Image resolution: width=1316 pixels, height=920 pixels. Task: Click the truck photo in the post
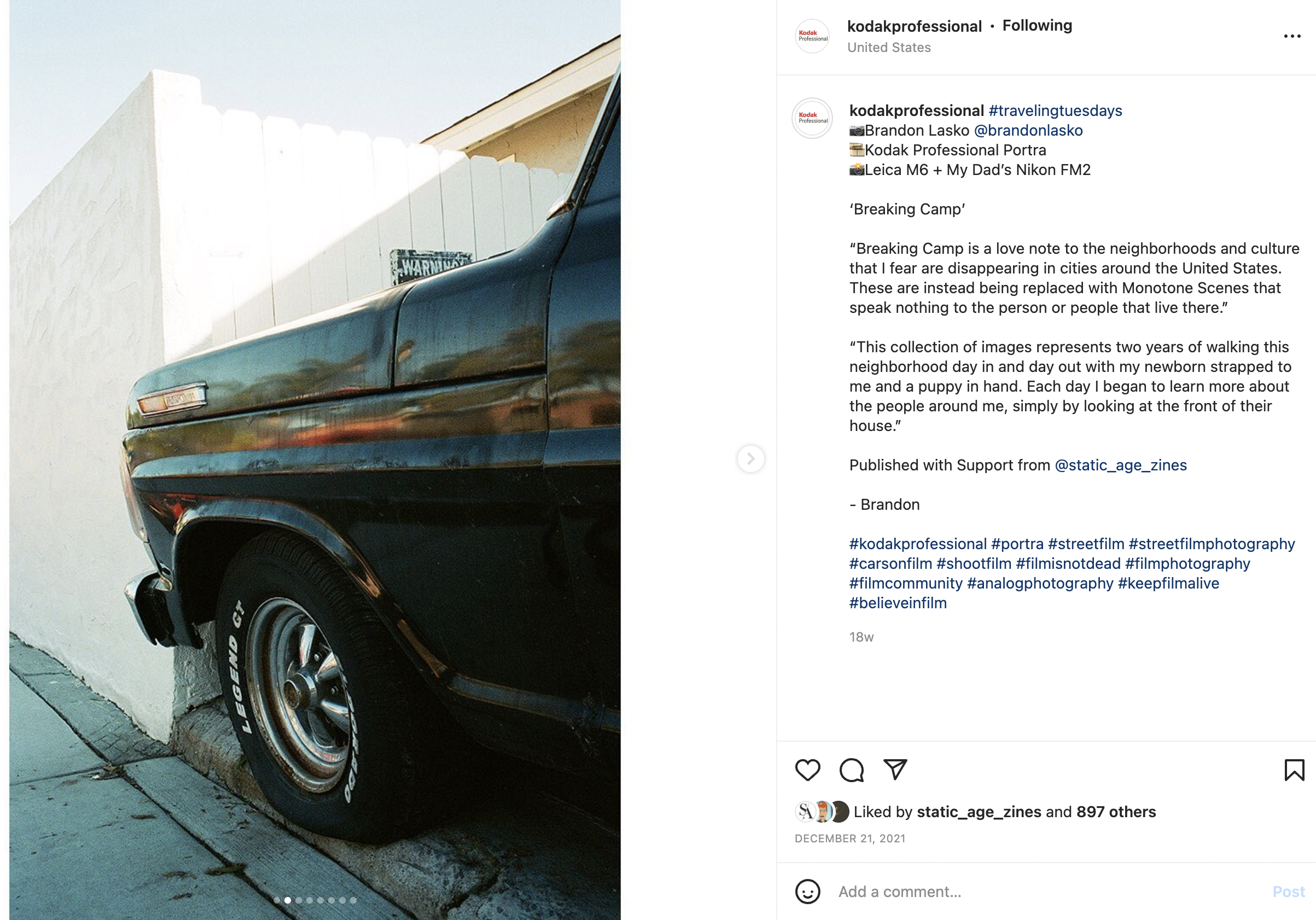tap(315, 459)
